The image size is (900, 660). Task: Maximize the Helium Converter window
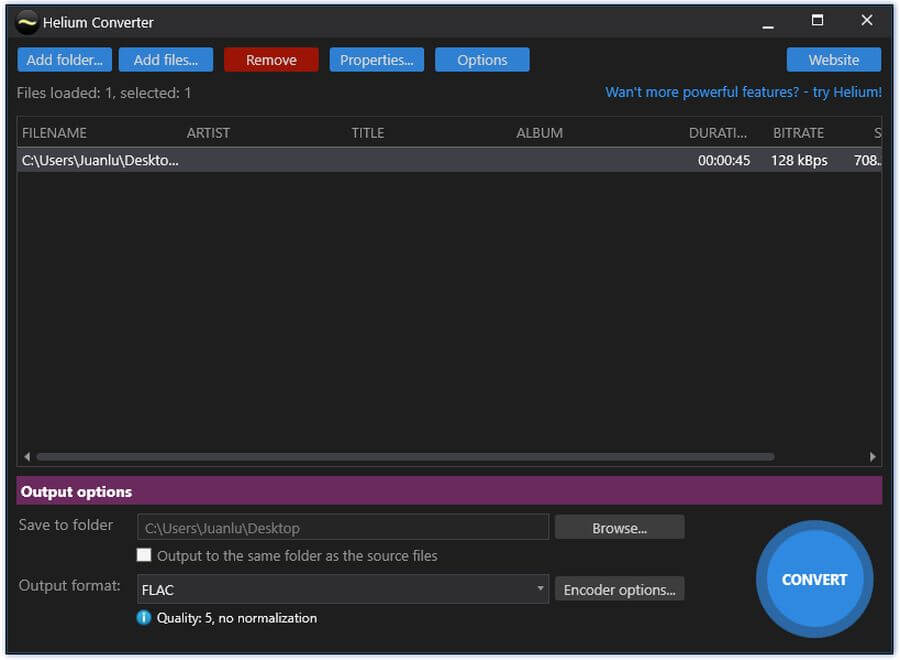pos(817,21)
